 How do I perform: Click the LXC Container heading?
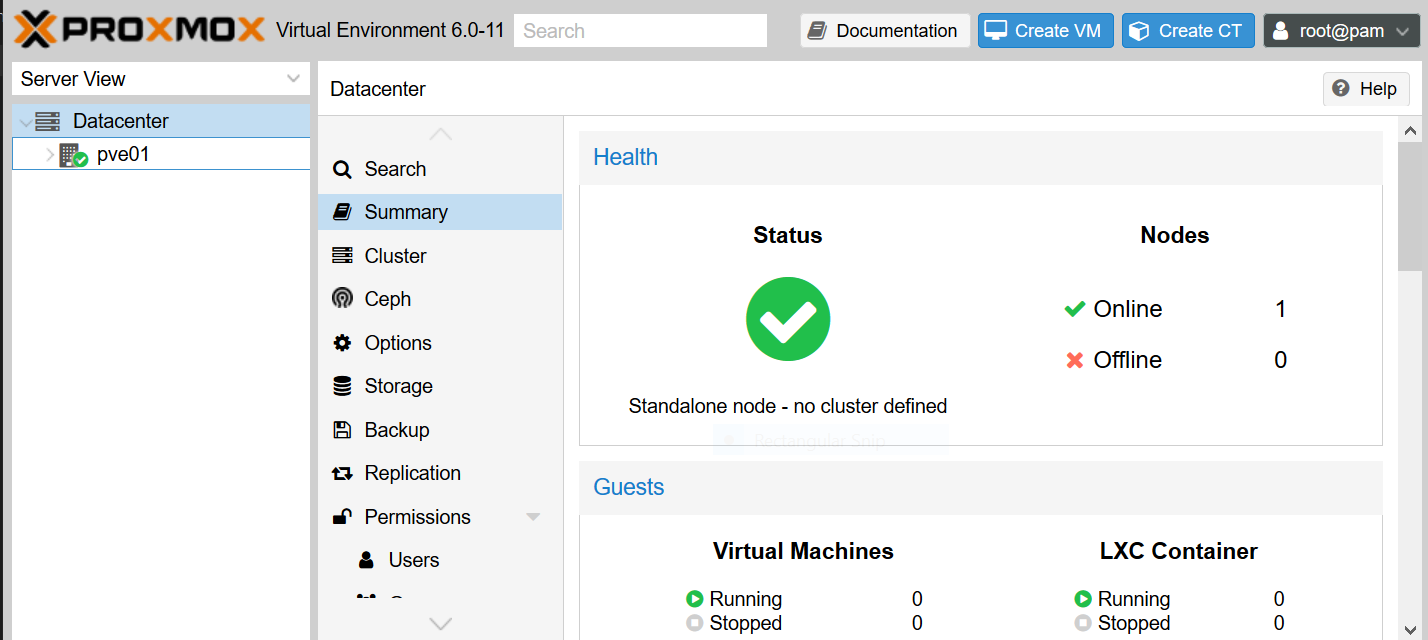click(1179, 551)
